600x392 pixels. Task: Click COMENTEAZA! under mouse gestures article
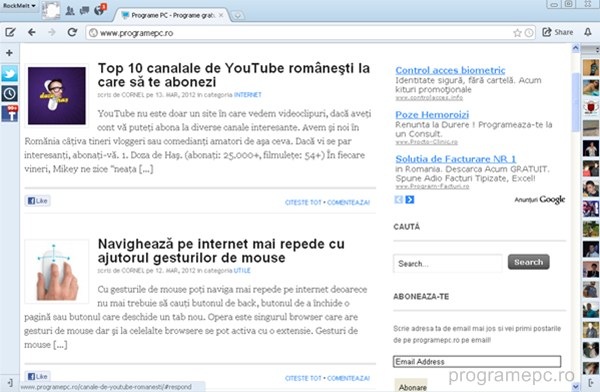[x=349, y=378]
